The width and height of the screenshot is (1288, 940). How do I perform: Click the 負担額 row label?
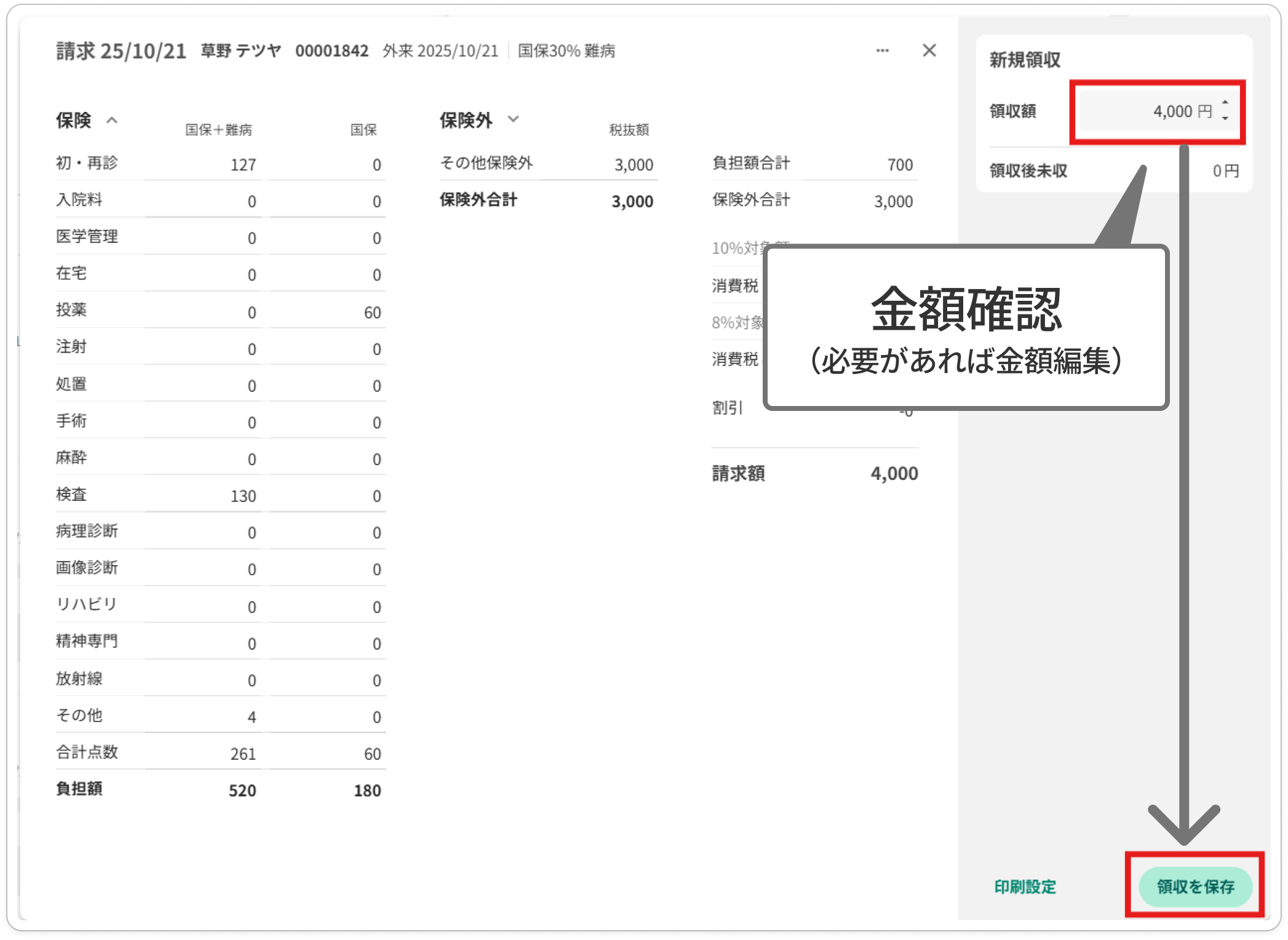pyautogui.click(x=79, y=789)
